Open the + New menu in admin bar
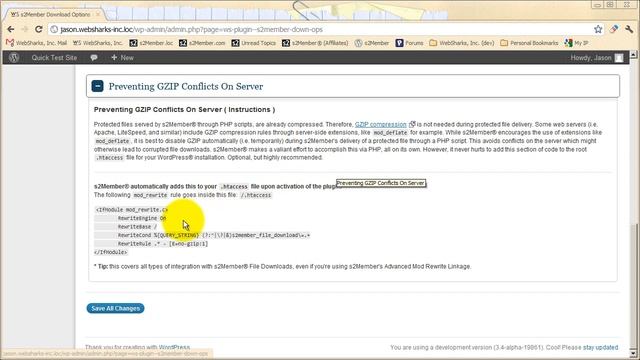The width and height of the screenshot is (640, 360). pyautogui.click(x=122, y=58)
